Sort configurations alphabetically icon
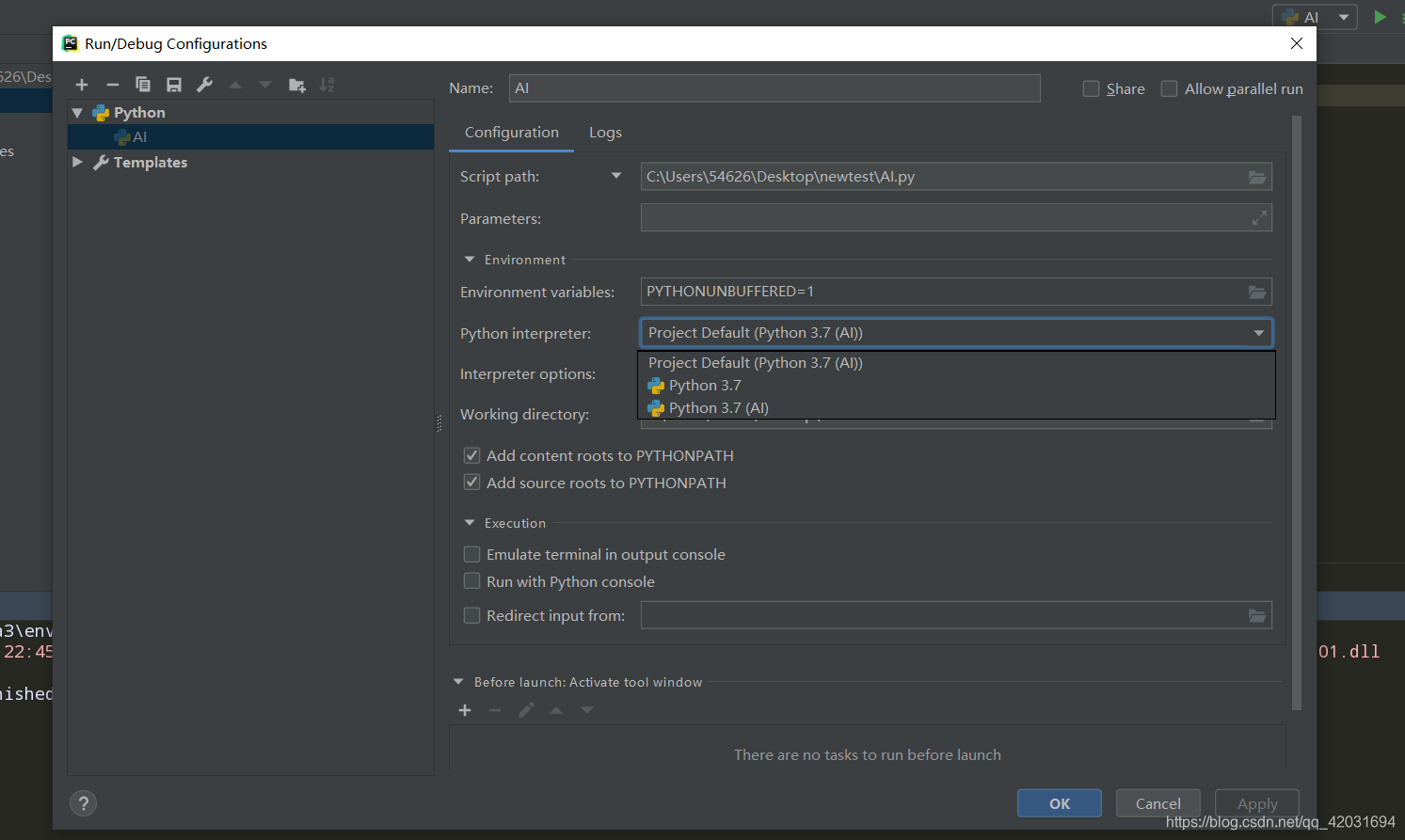This screenshot has width=1405, height=840. [x=327, y=85]
